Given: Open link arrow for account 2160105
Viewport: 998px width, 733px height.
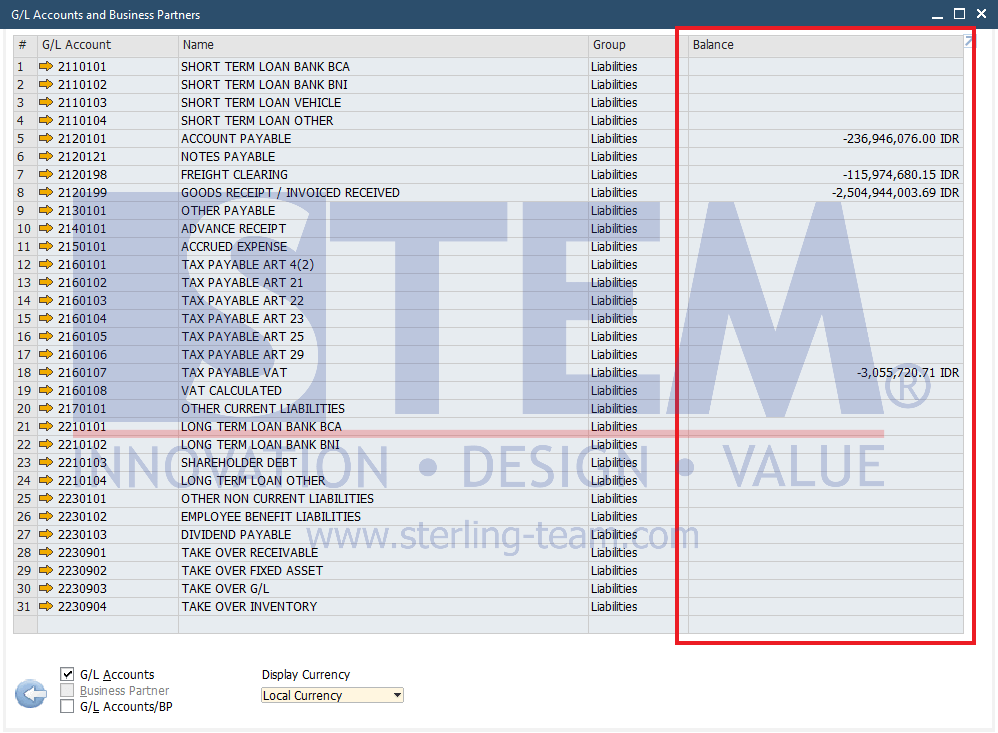Looking at the screenshot, I should point(46,336).
